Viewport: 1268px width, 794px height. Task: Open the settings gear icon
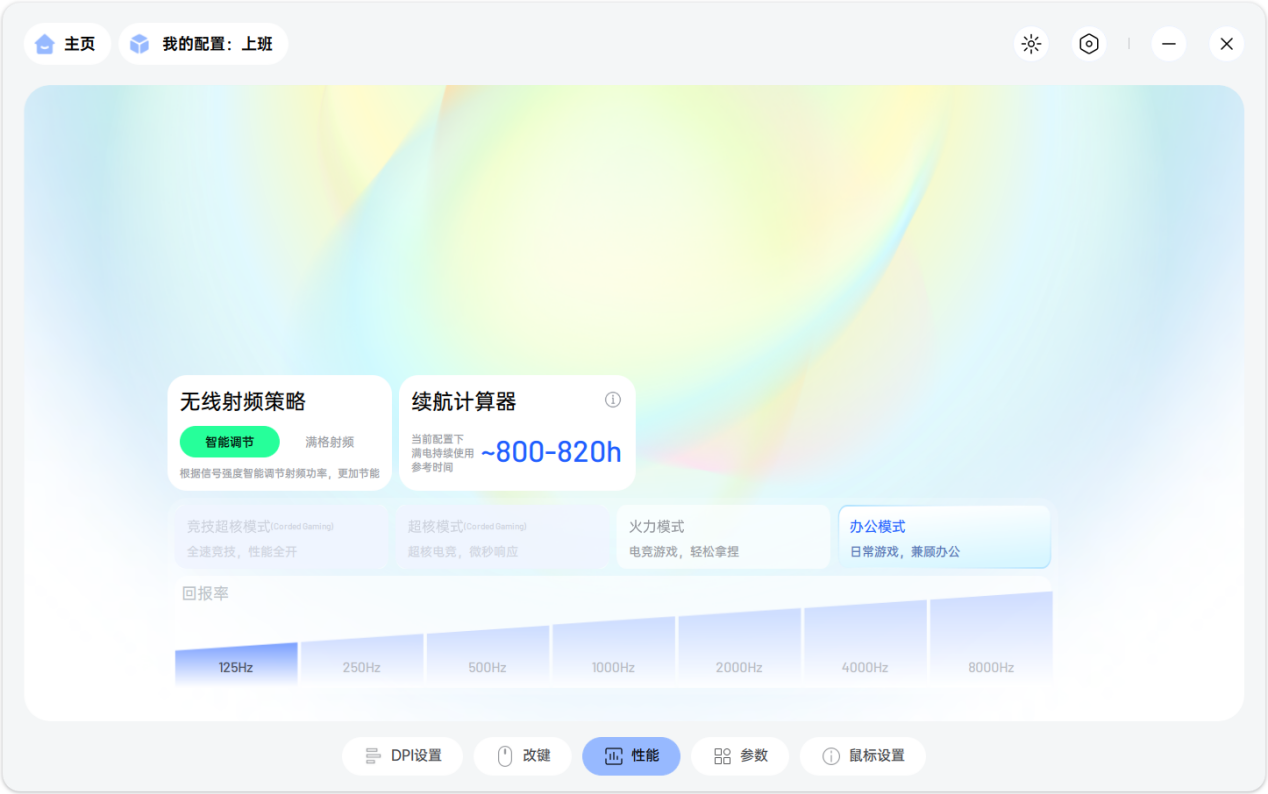tap(1089, 44)
